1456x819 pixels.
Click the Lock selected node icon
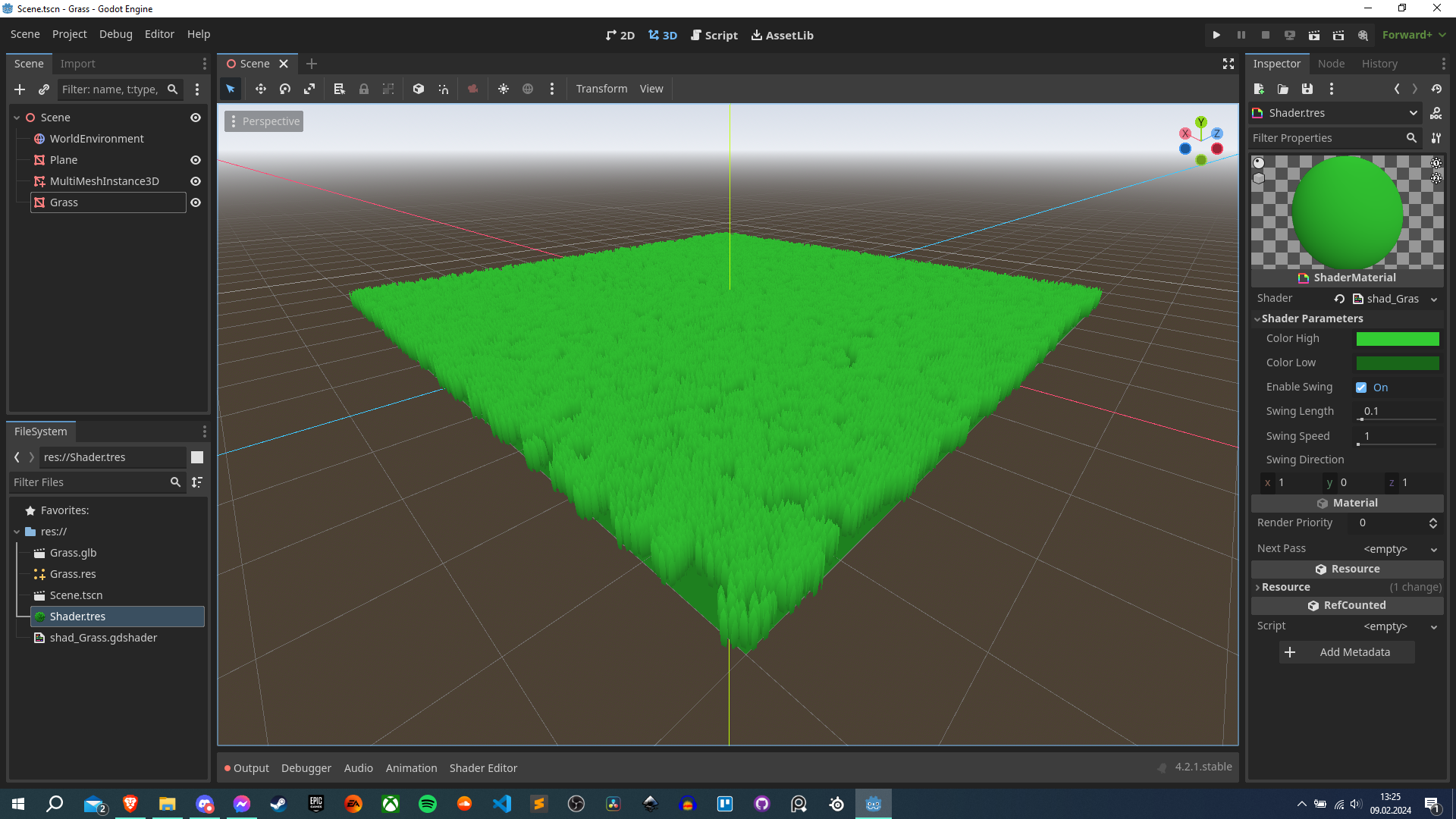[364, 89]
